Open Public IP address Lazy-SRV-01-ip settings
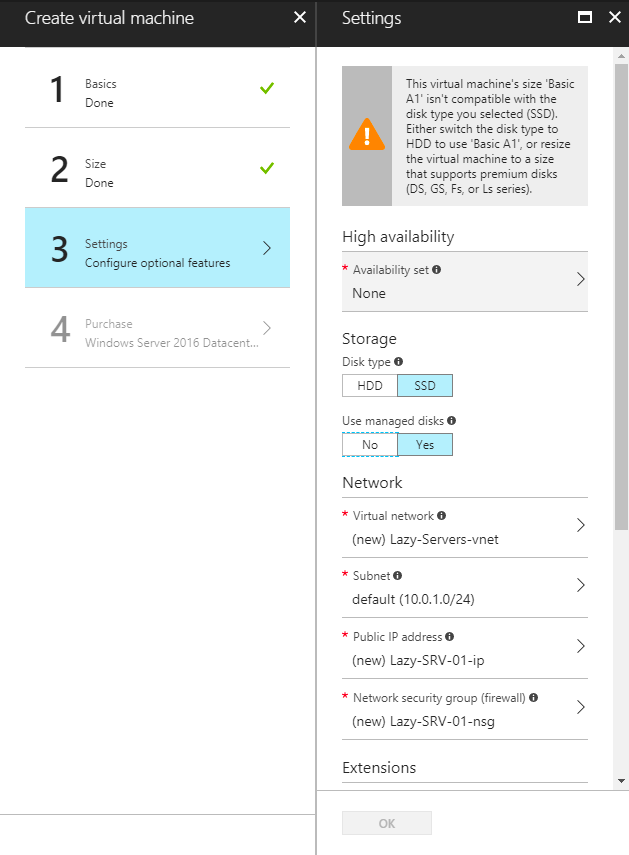629x855 pixels. click(465, 649)
